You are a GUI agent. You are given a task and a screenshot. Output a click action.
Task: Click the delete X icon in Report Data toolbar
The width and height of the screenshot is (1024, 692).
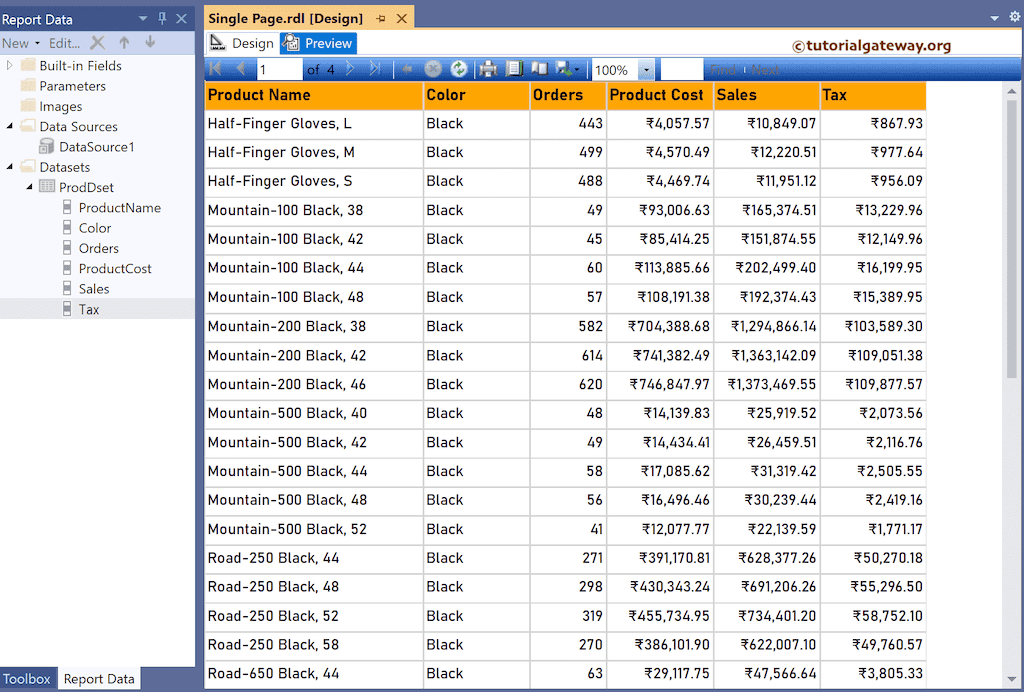click(97, 42)
